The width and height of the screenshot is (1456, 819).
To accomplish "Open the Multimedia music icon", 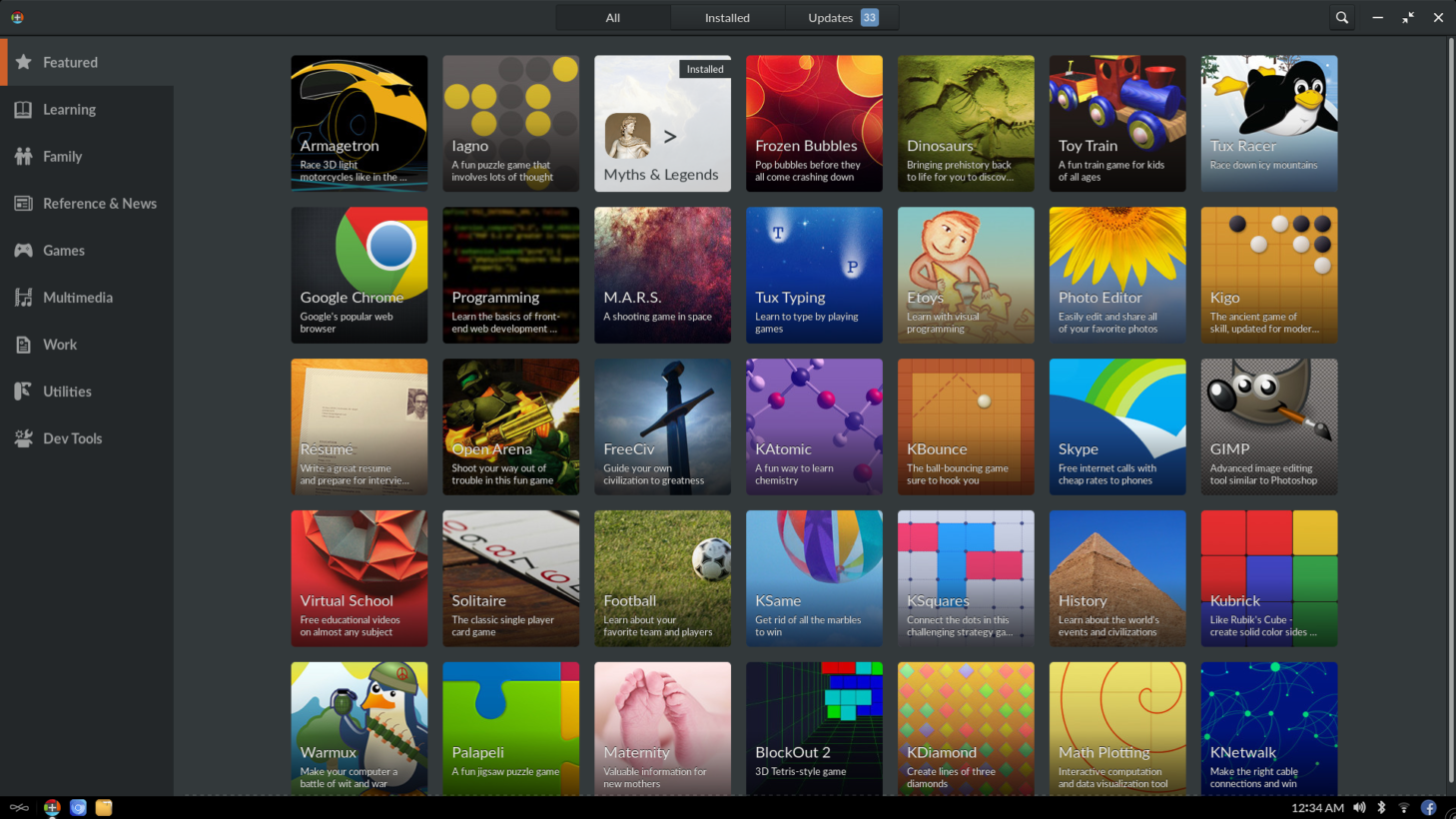I will [23, 298].
